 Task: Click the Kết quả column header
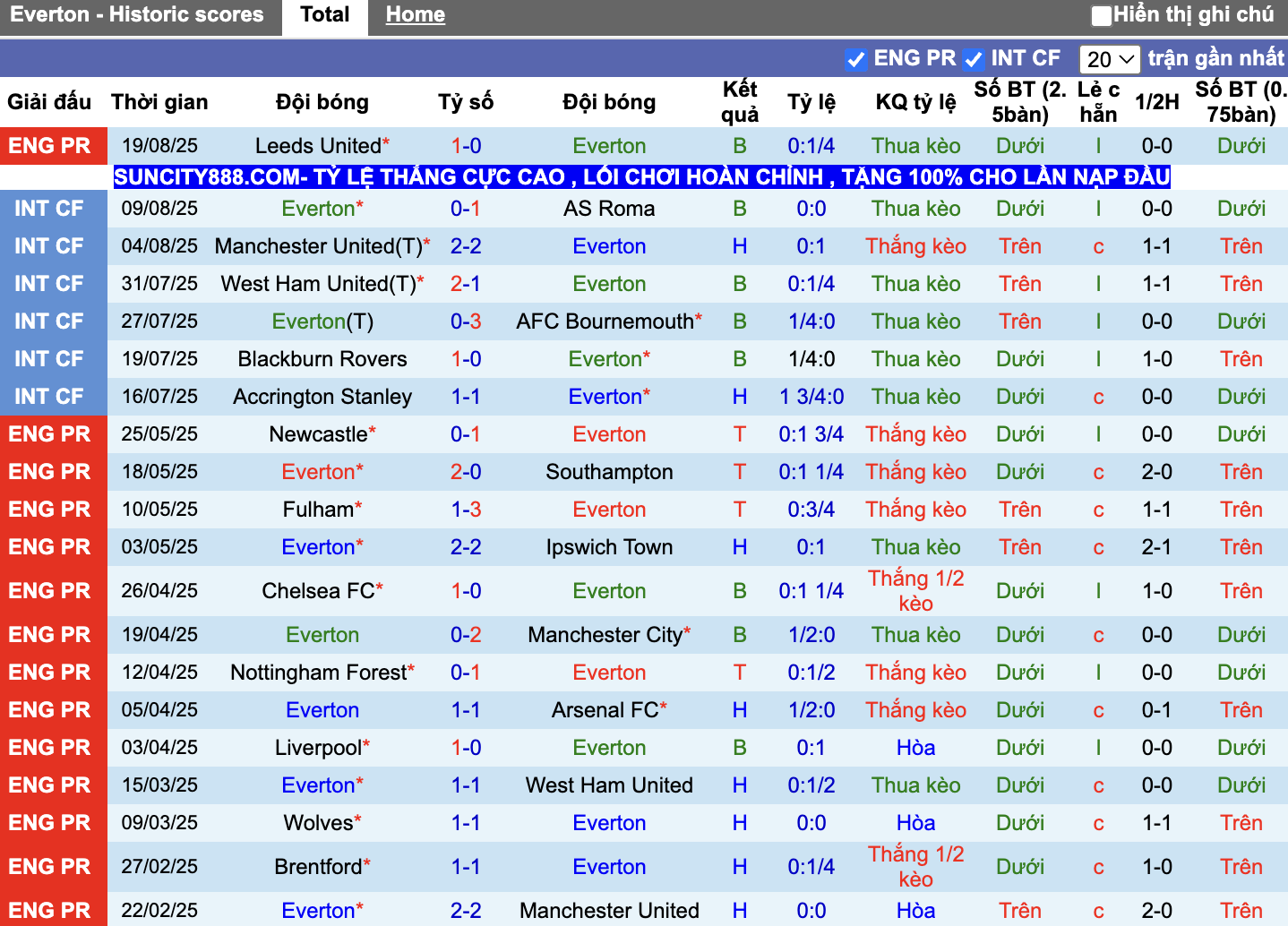click(740, 102)
